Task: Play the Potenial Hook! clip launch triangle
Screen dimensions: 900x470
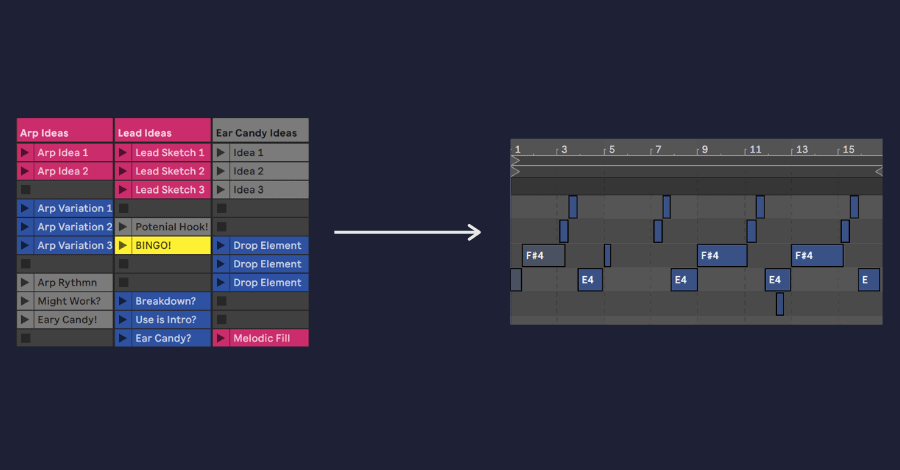Action: click(x=122, y=227)
